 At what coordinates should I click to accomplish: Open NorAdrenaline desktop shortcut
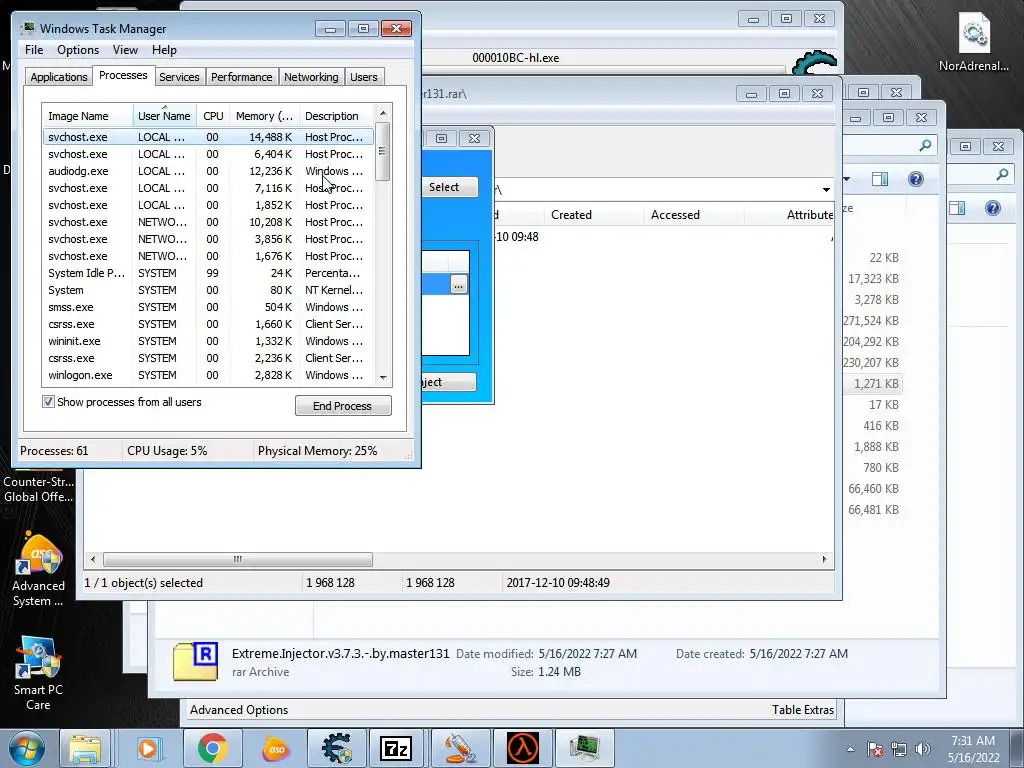click(973, 40)
